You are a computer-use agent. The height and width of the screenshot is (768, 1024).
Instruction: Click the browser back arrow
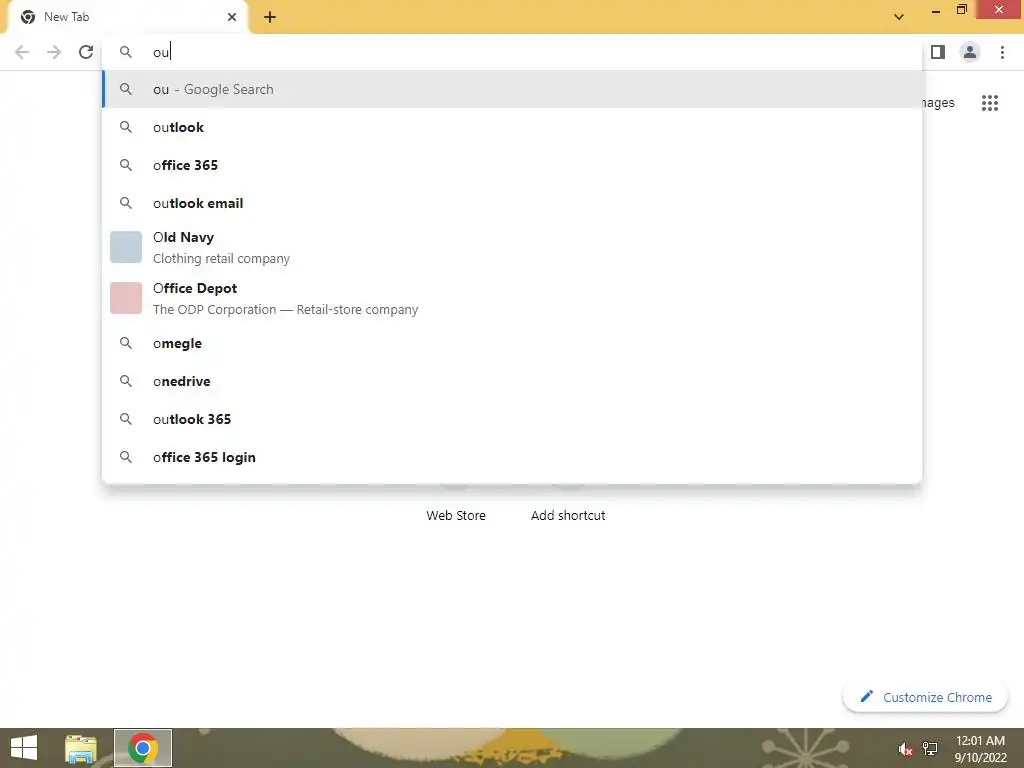pyautogui.click(x=22, y=52)
